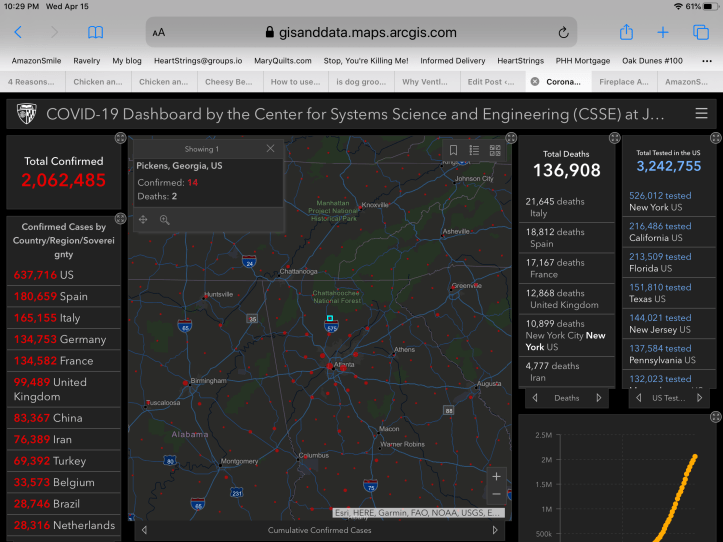Viewport: 723px width, 542px height.
Task: Select 526,012 tested New York row
Action: point(668,201)
